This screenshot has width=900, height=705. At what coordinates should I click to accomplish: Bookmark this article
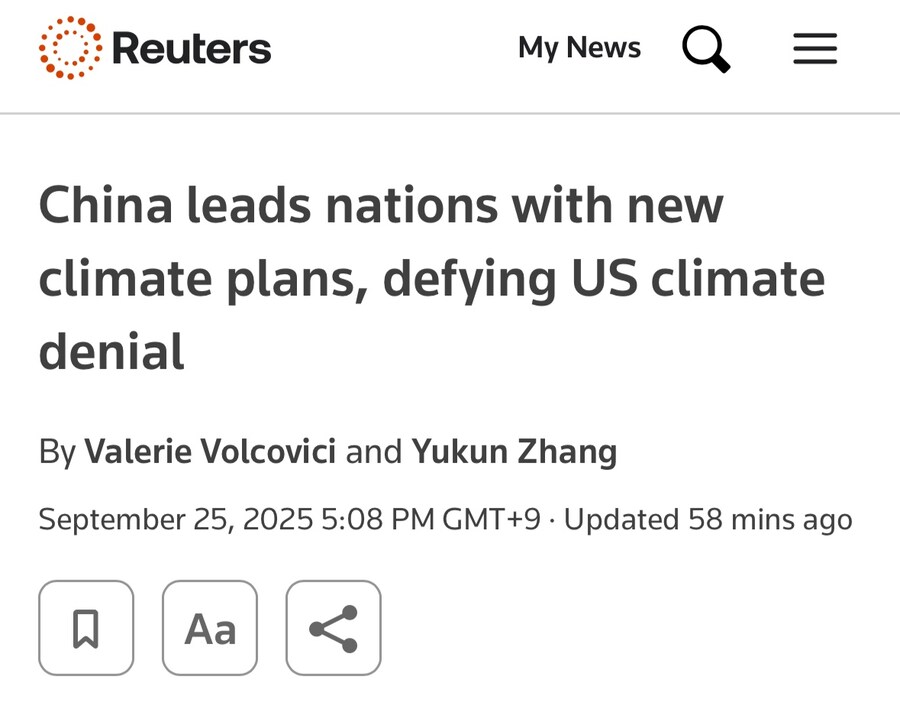(x=86, y=628)
